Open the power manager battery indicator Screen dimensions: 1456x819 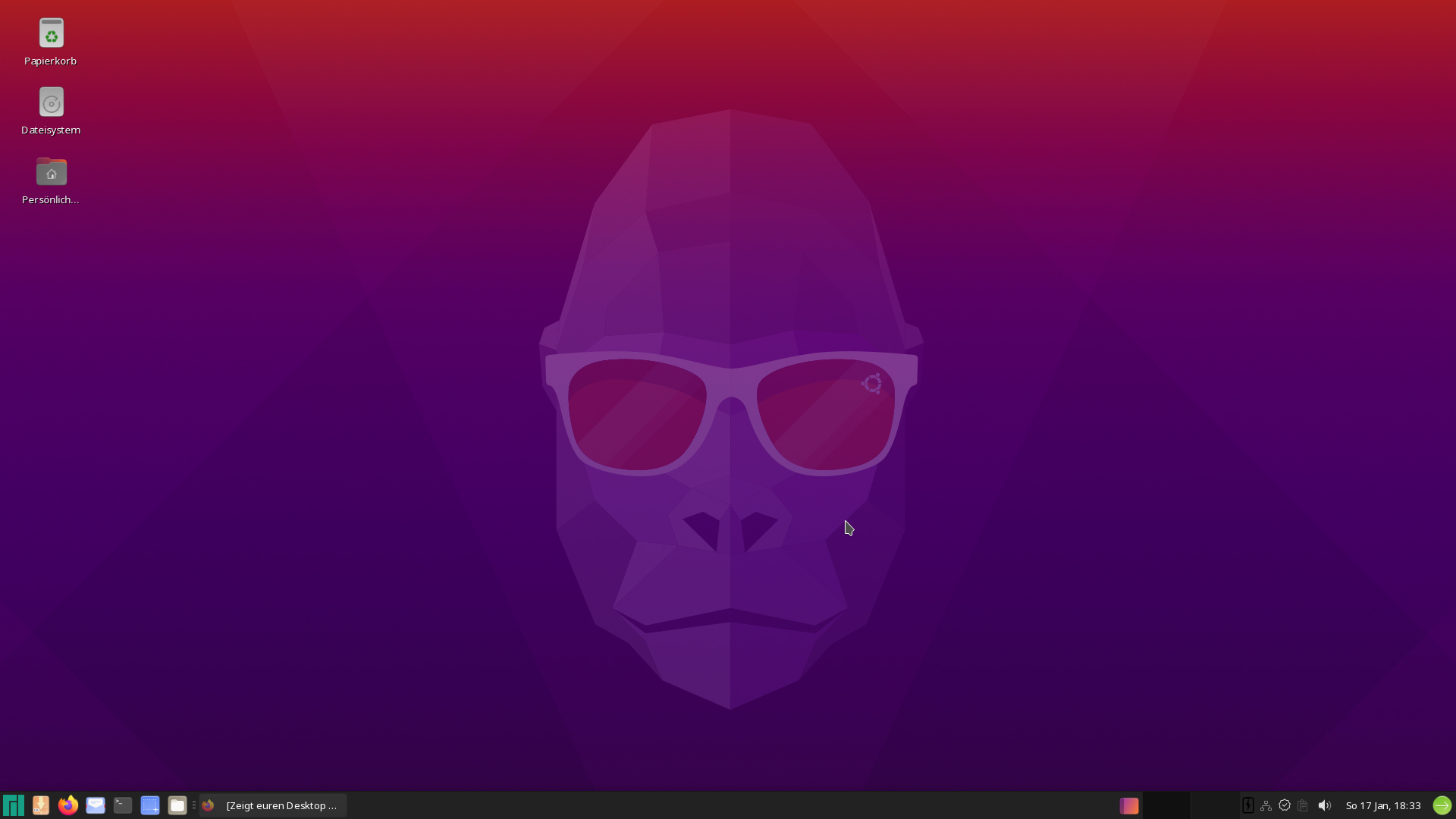click(1247, 805)
